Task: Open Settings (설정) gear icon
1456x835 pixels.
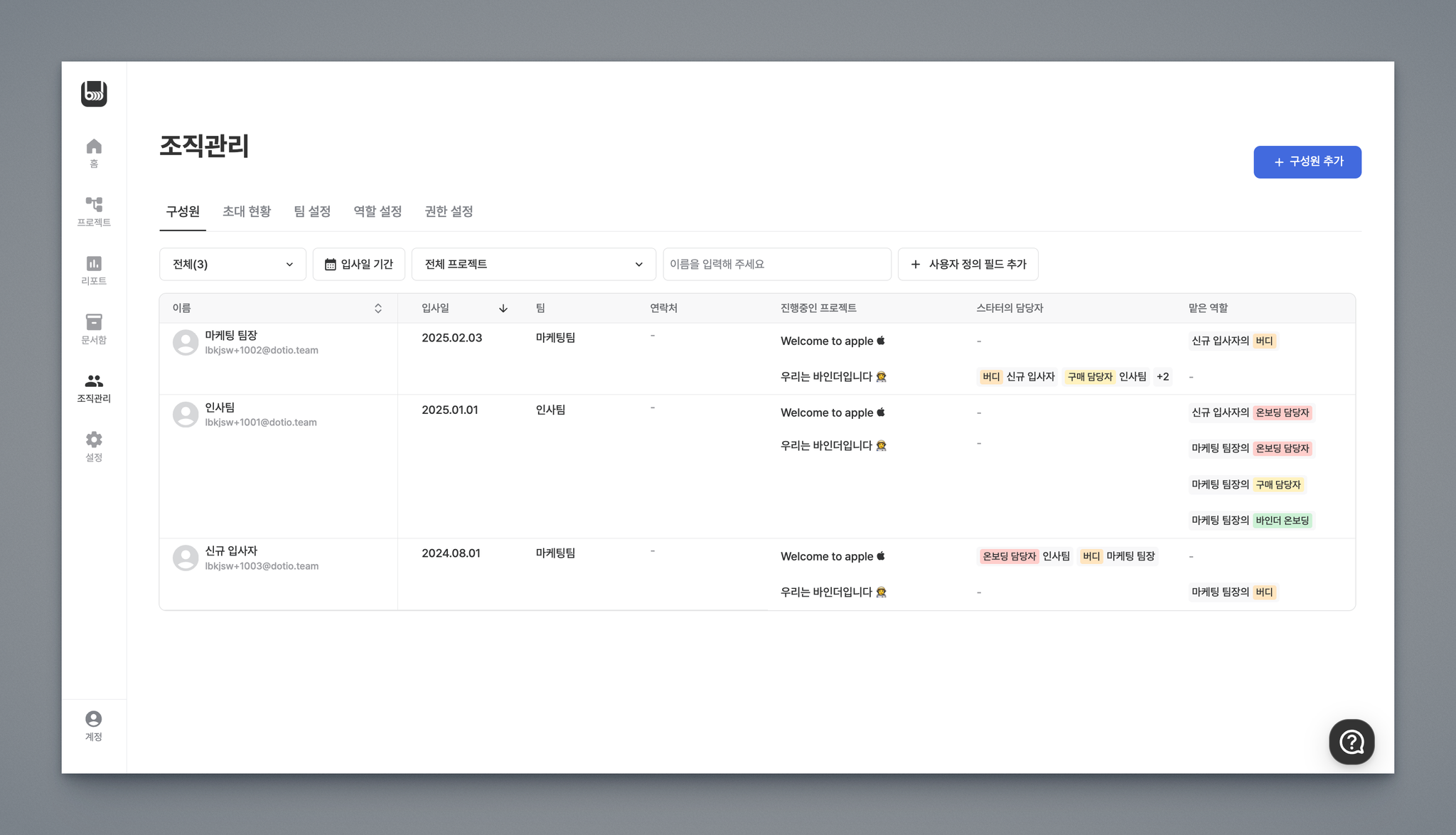Action: [x=94, y=440]
